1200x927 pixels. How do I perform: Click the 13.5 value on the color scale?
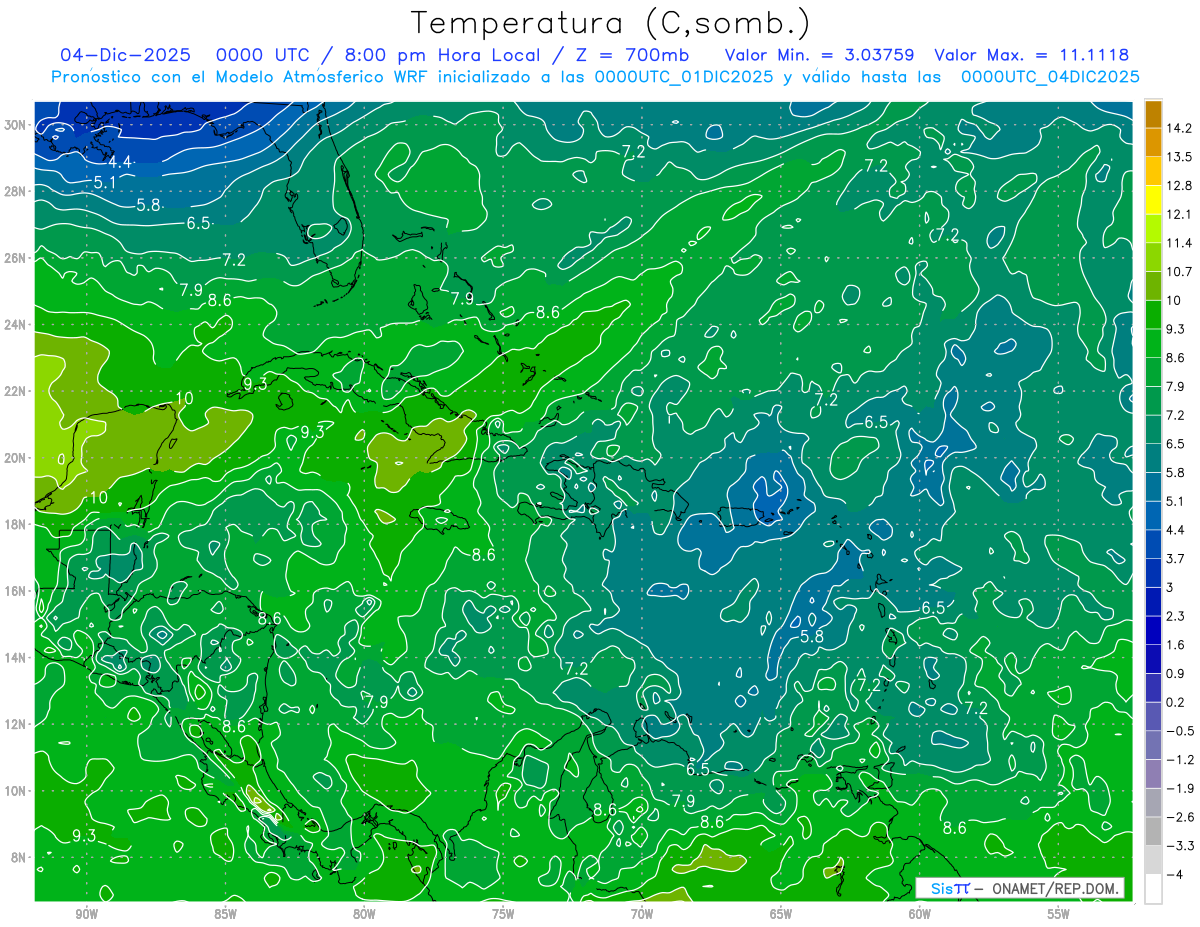pyautogui.click(x=1180, y=157)
